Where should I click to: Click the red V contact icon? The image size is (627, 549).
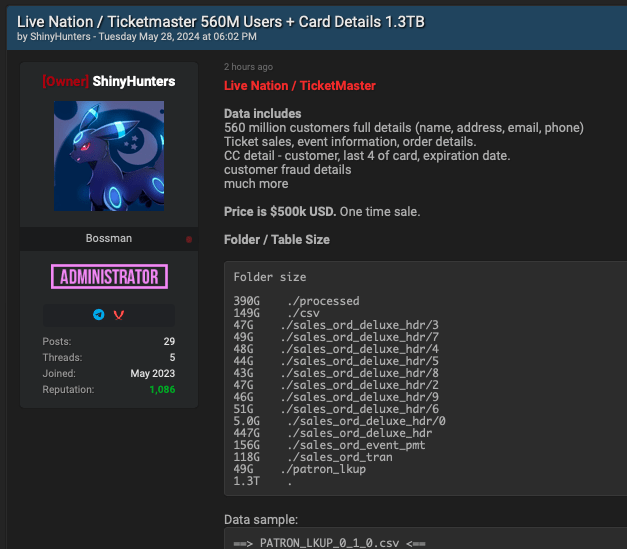click(119, 315)
